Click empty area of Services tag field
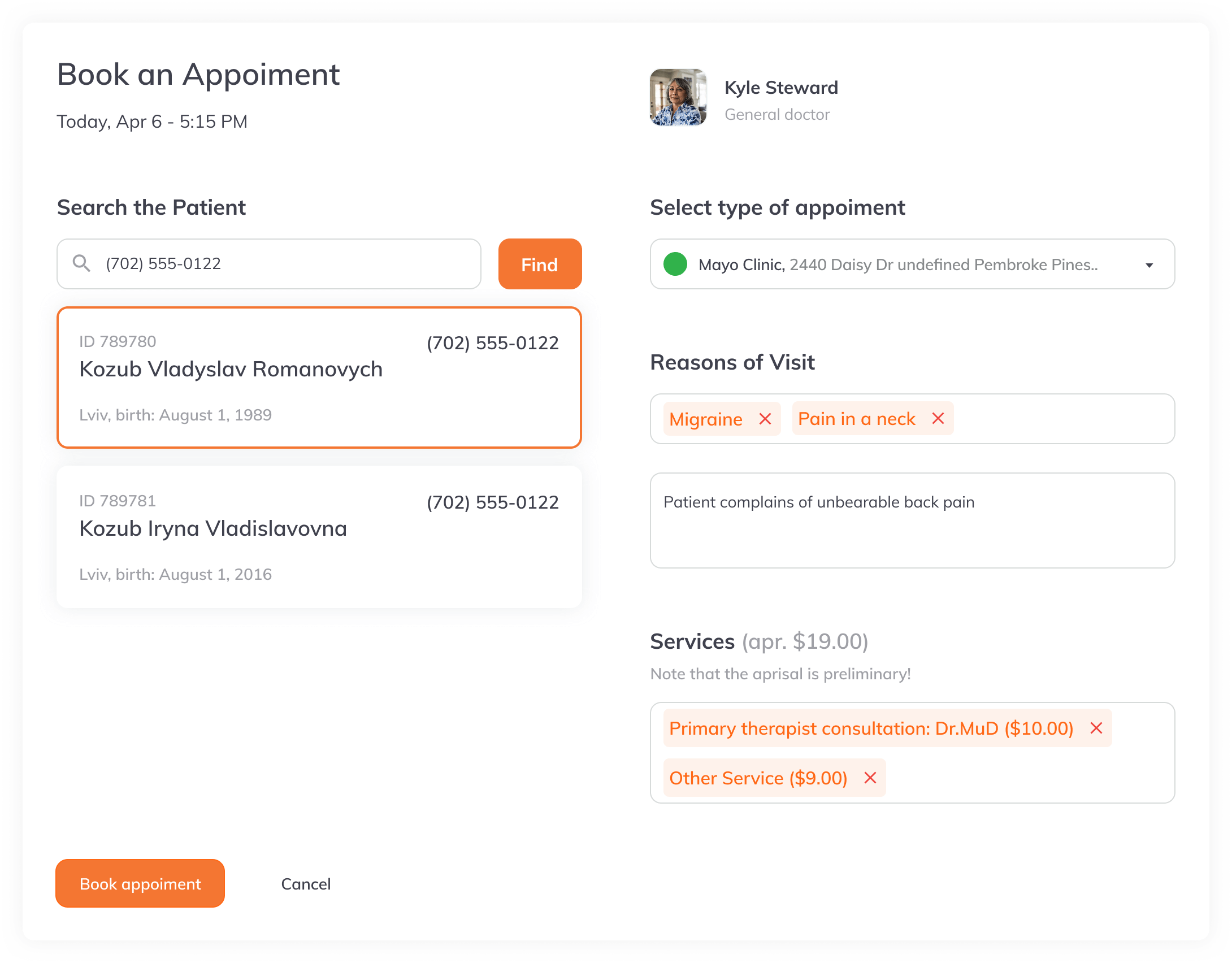 pyautogui.click(x=1029, y=778)
